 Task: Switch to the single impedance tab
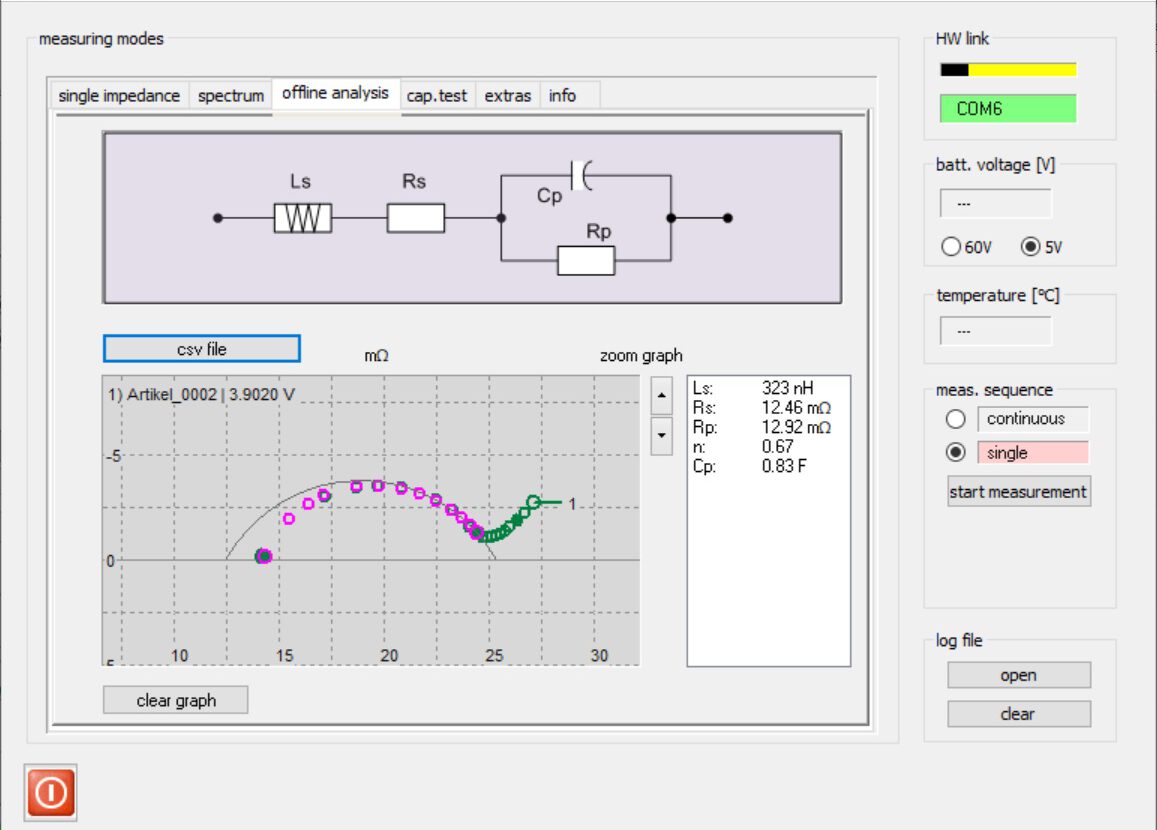[119, 96]
